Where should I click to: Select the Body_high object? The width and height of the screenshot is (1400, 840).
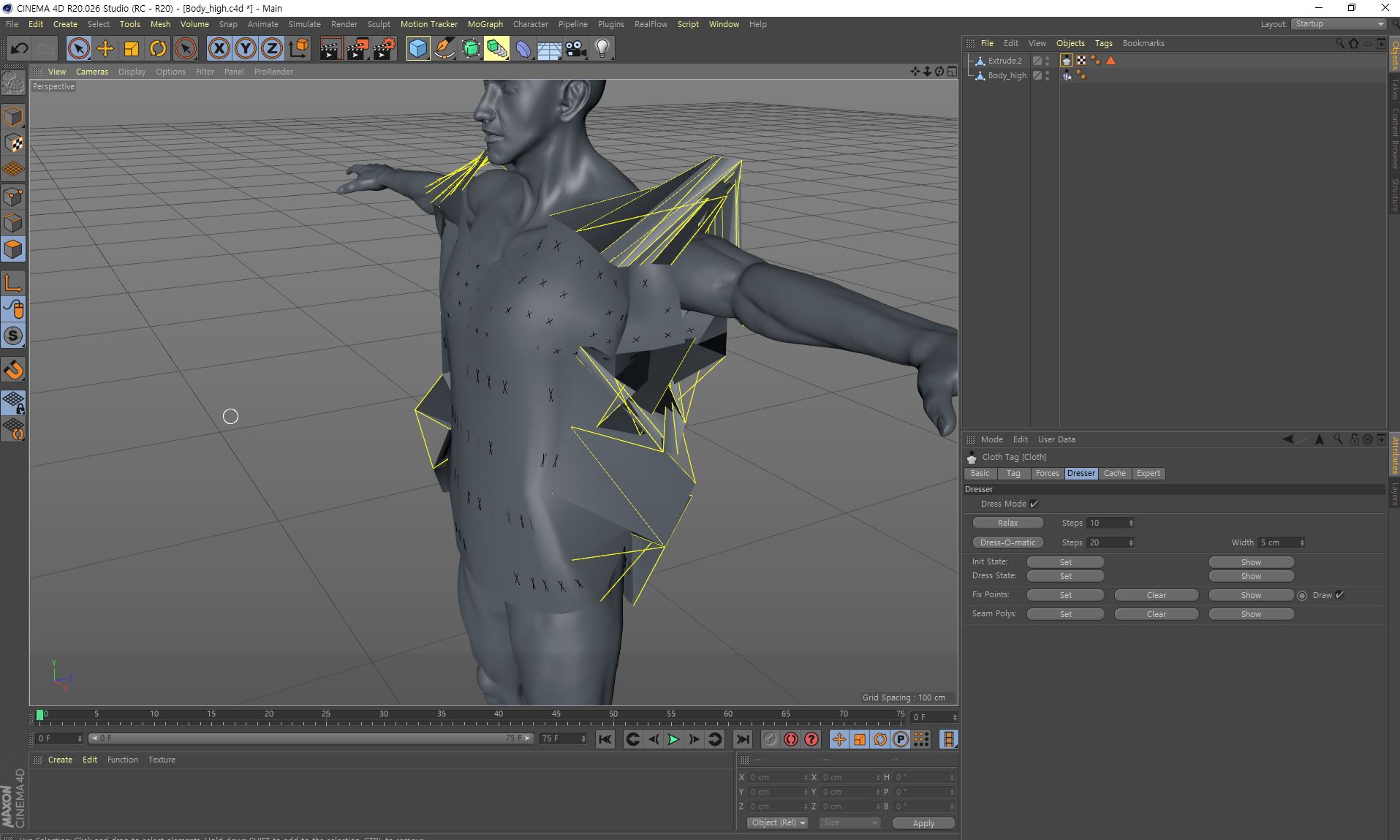[1007, 75]
